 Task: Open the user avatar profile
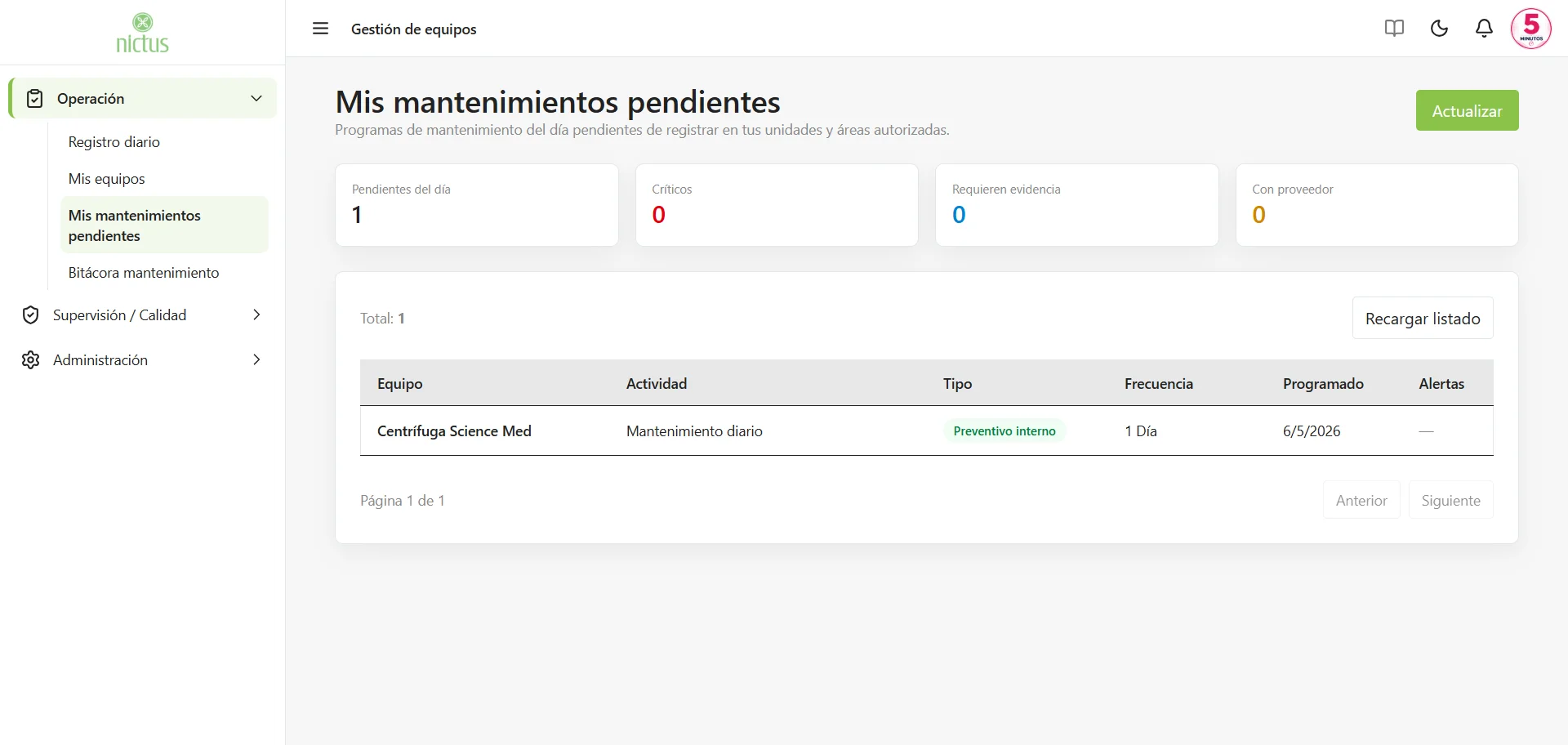(x=1530, y=29)
